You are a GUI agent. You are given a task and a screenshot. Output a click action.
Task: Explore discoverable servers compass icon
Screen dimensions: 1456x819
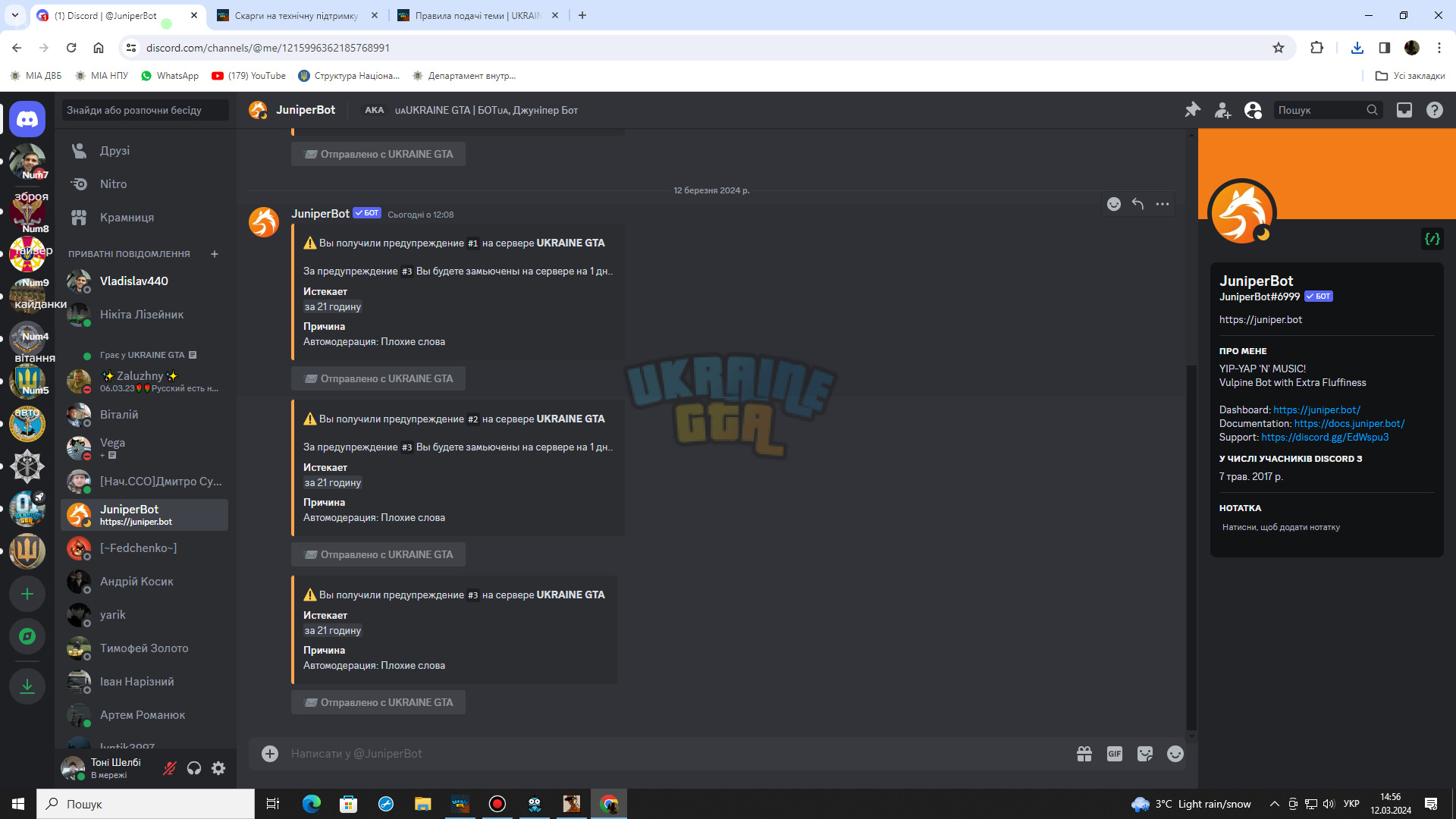coord(27,636)
